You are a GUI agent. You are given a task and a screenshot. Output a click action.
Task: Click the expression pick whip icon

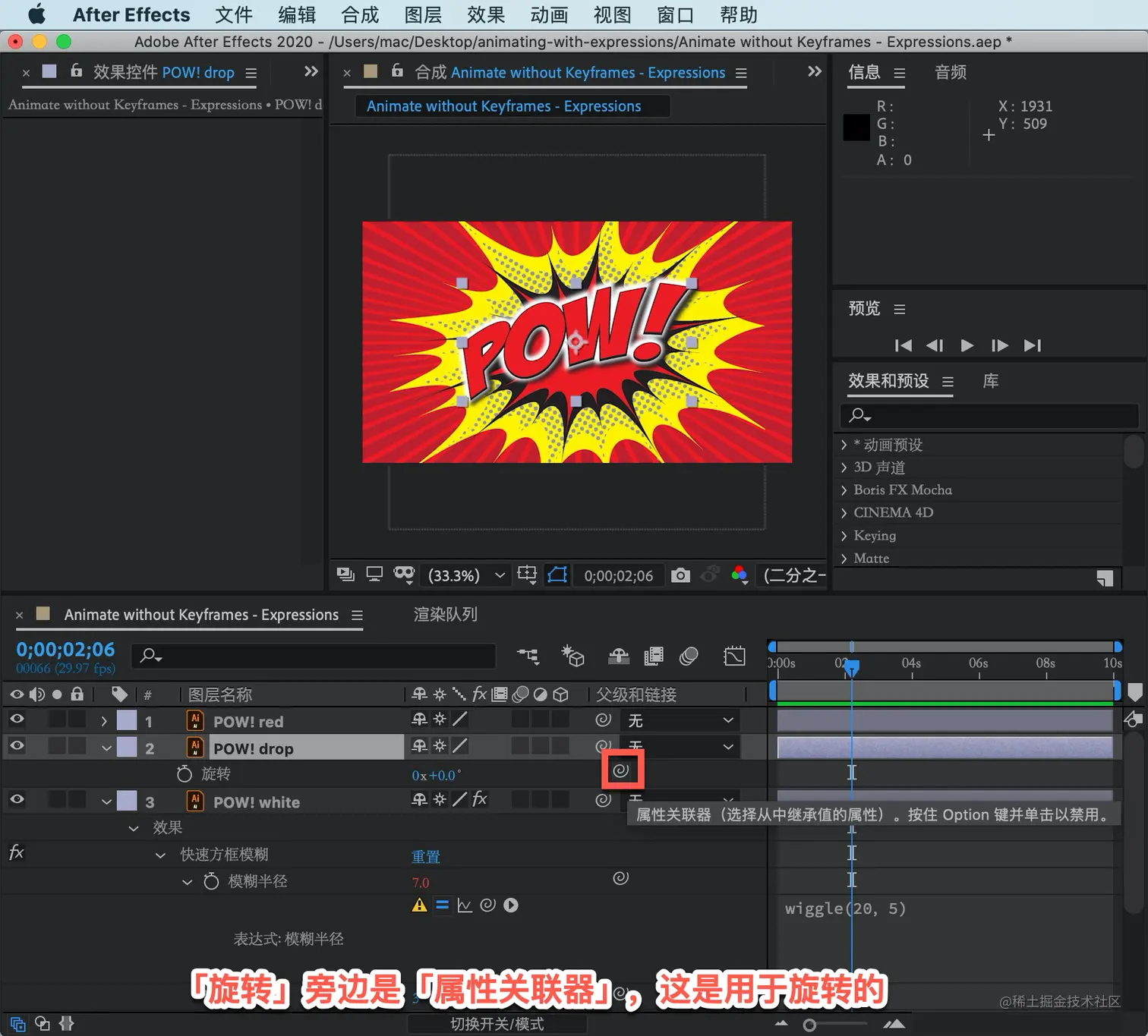point(488,905)
